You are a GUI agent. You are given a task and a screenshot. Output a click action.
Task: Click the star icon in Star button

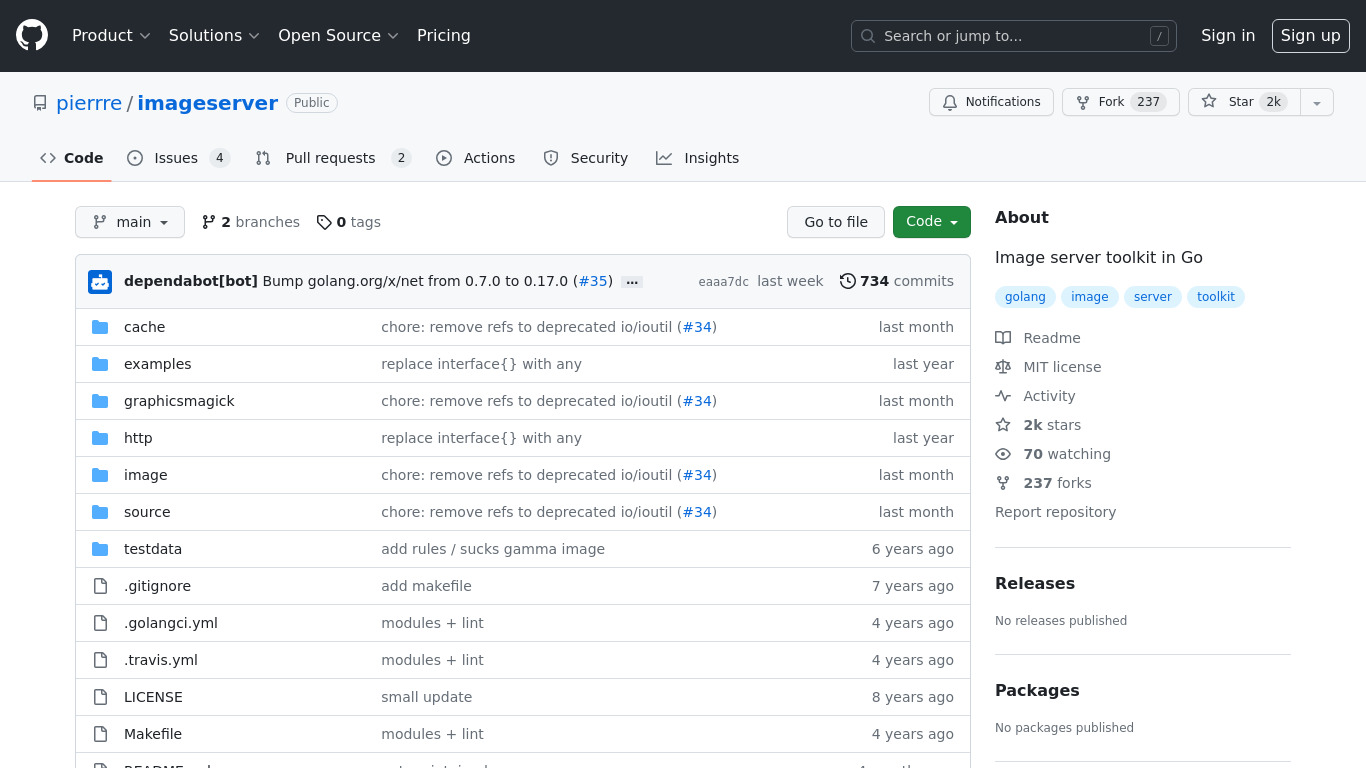coord(1209,102)
